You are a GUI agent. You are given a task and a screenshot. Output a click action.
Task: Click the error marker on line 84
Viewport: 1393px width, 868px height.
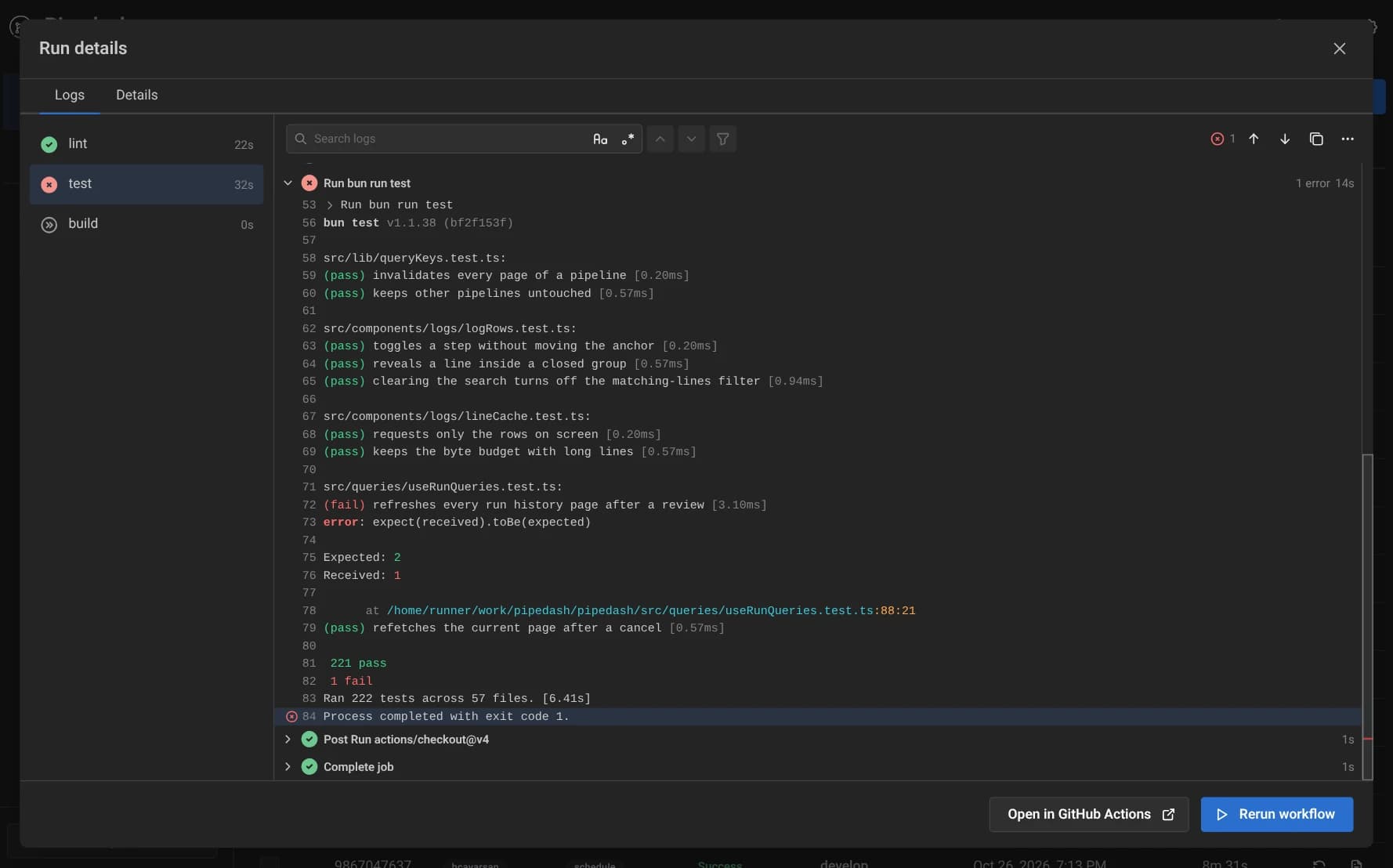291,717
